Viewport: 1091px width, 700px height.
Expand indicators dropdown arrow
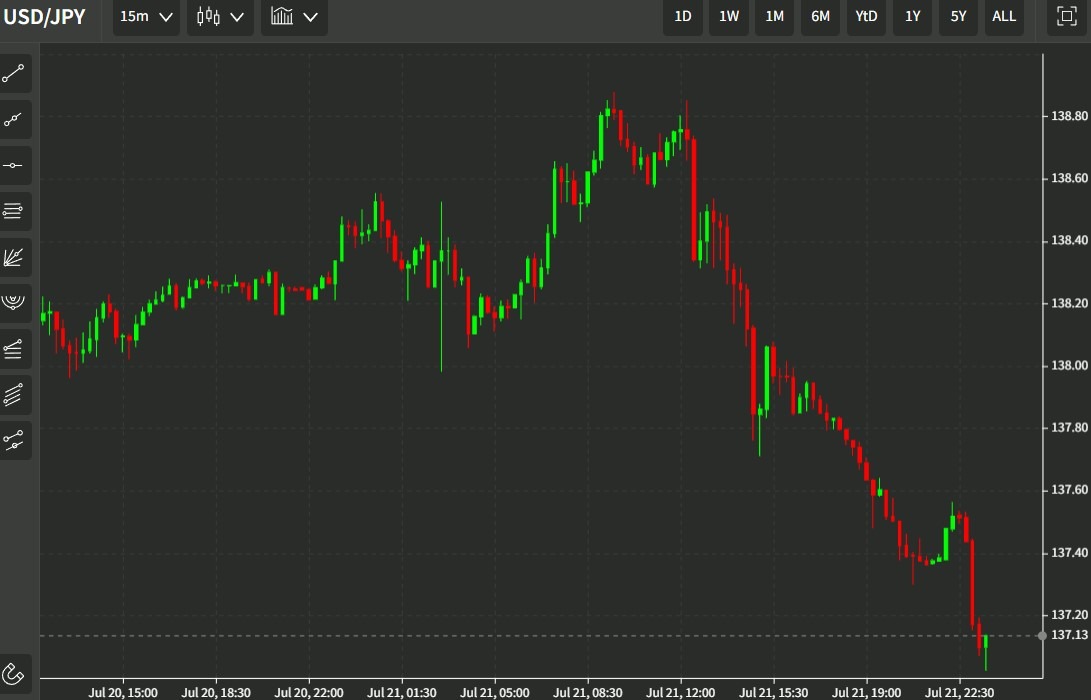(310, 17)
